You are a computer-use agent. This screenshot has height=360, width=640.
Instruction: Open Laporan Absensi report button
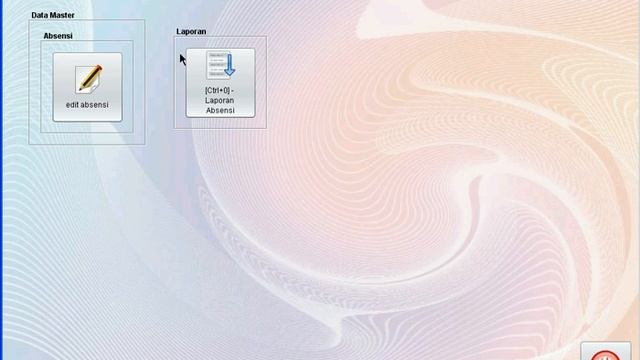[220, 83]
